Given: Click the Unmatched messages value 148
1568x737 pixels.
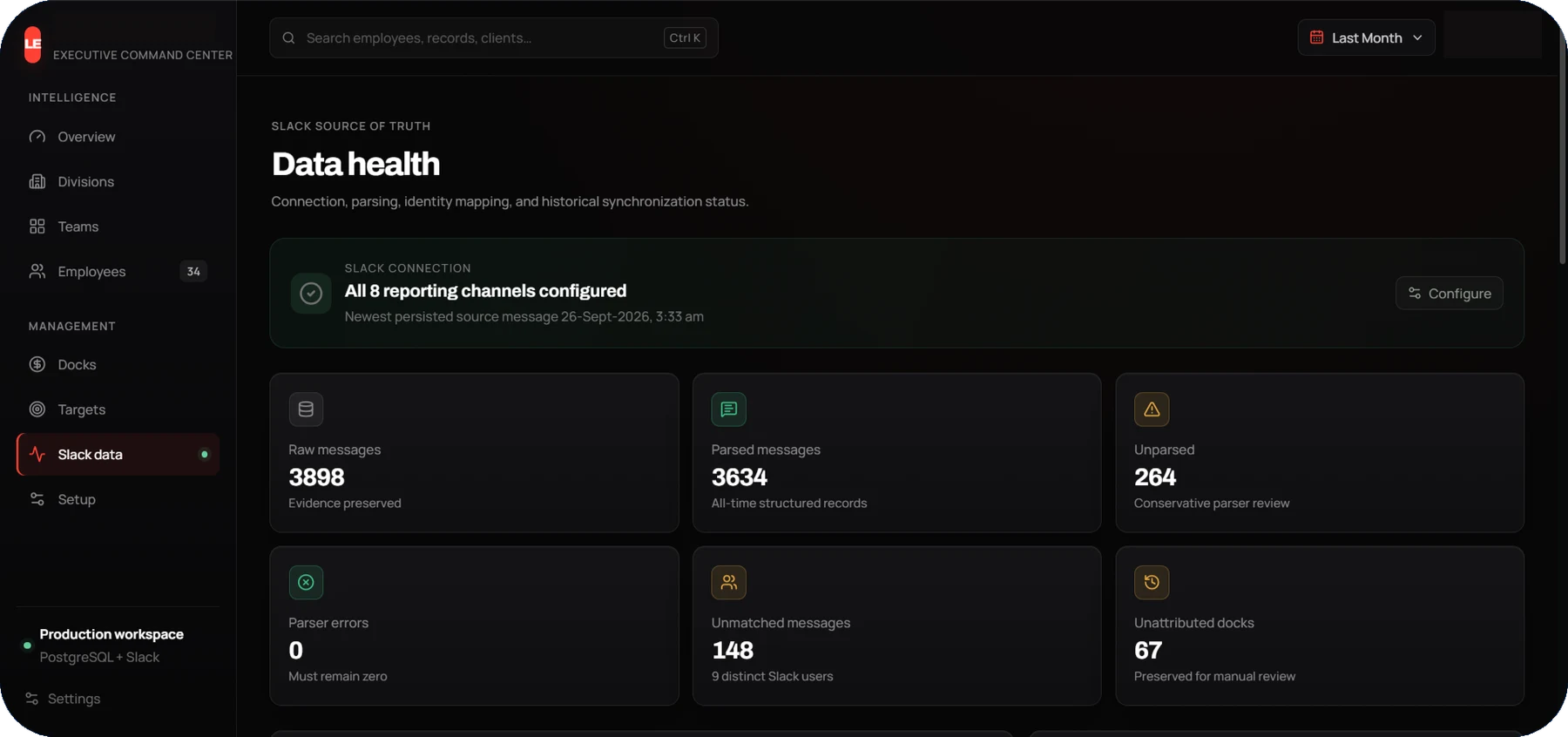Looking at the screenshot, I should (x=733, y=651).
